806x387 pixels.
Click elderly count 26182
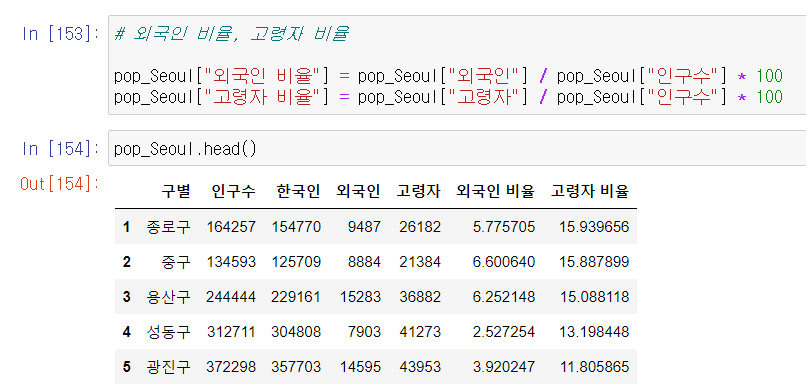(420, 227)
